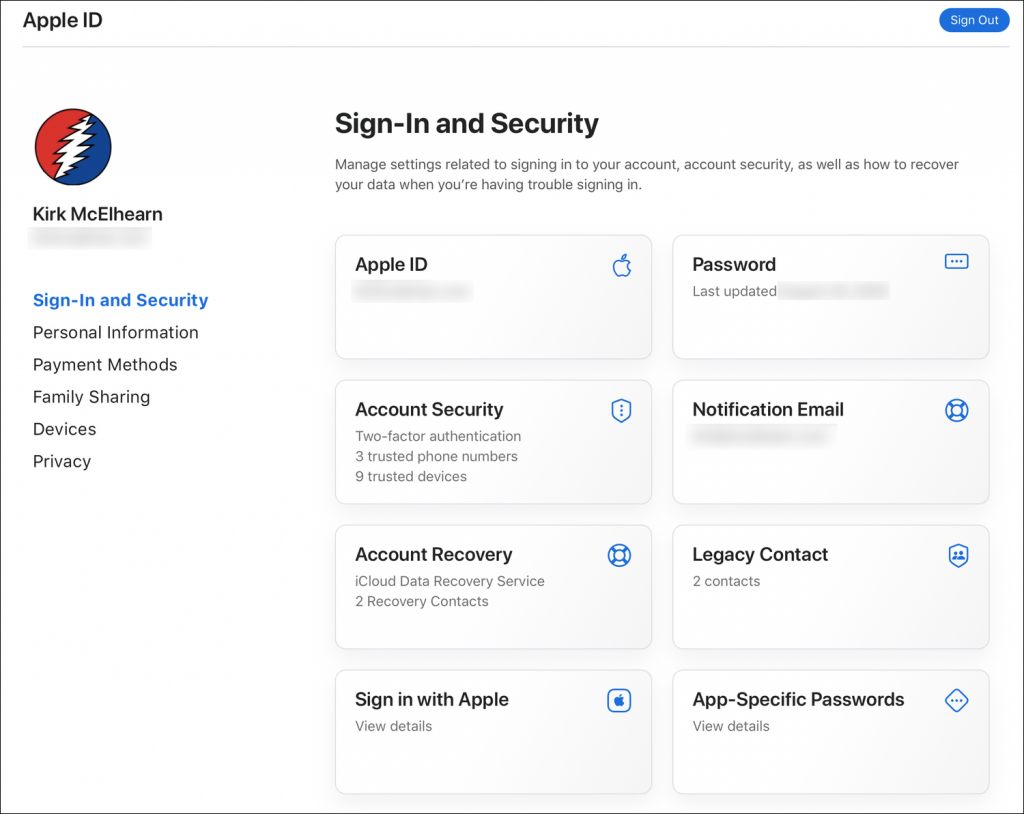Viewport: 1024px width, 814px height.
Task: Click the shield icon on Account Security card
Action: click(x=621, y=411)
